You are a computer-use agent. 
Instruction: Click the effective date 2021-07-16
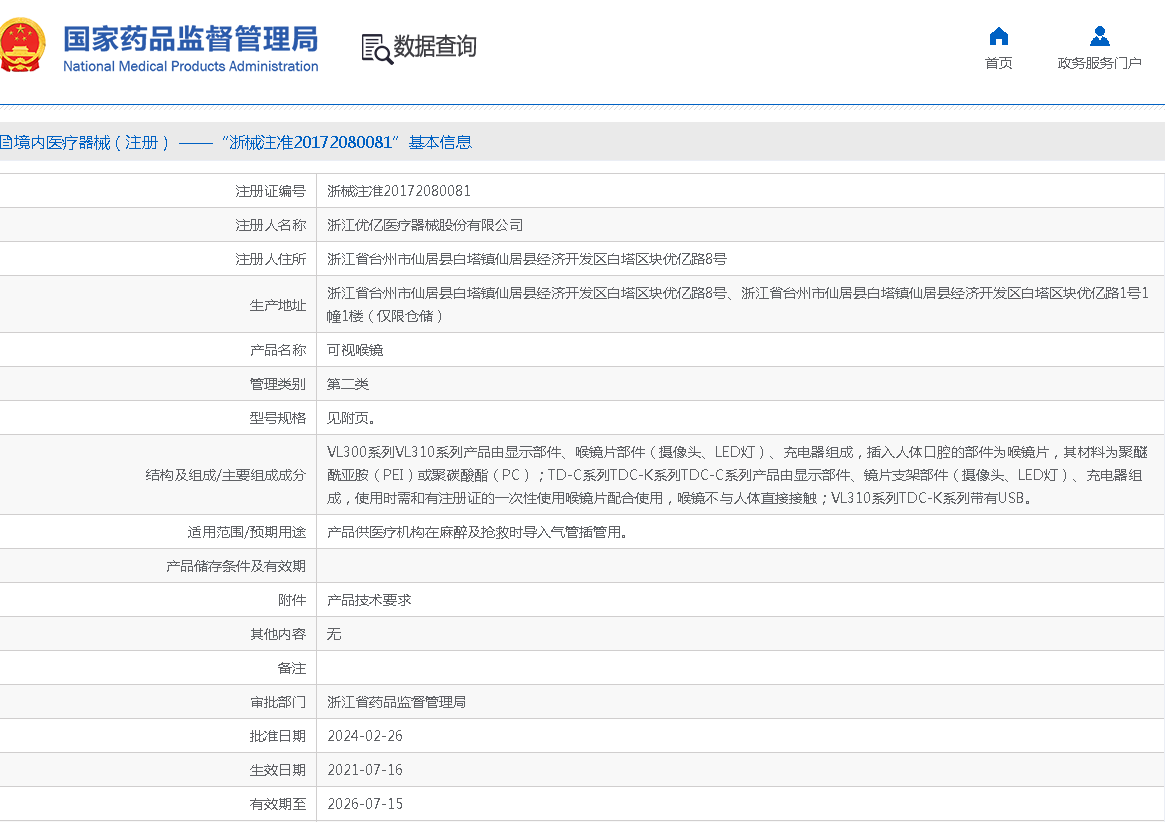pyautogui.click(x=365, y=770)
